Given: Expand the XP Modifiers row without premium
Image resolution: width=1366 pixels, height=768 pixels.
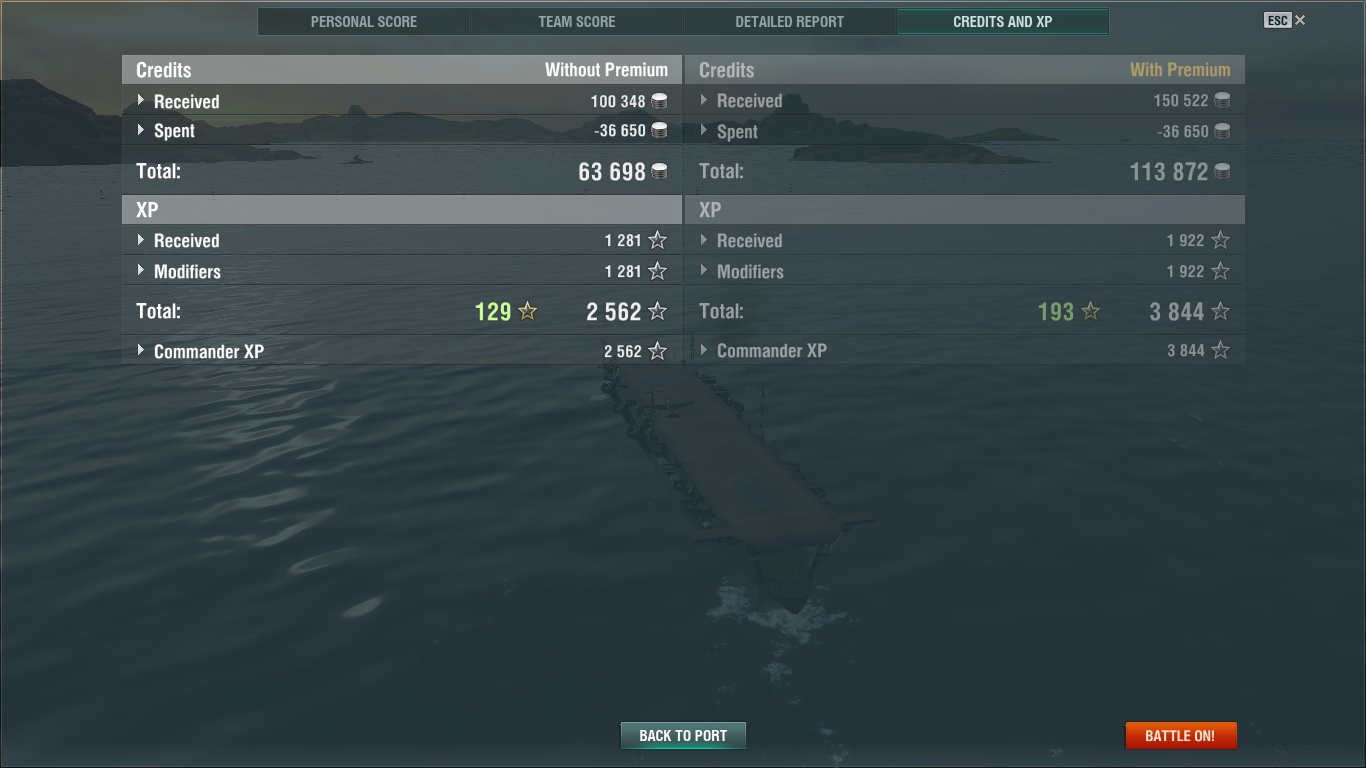Looking at the screenshot, I should click(x=401, y=271).
